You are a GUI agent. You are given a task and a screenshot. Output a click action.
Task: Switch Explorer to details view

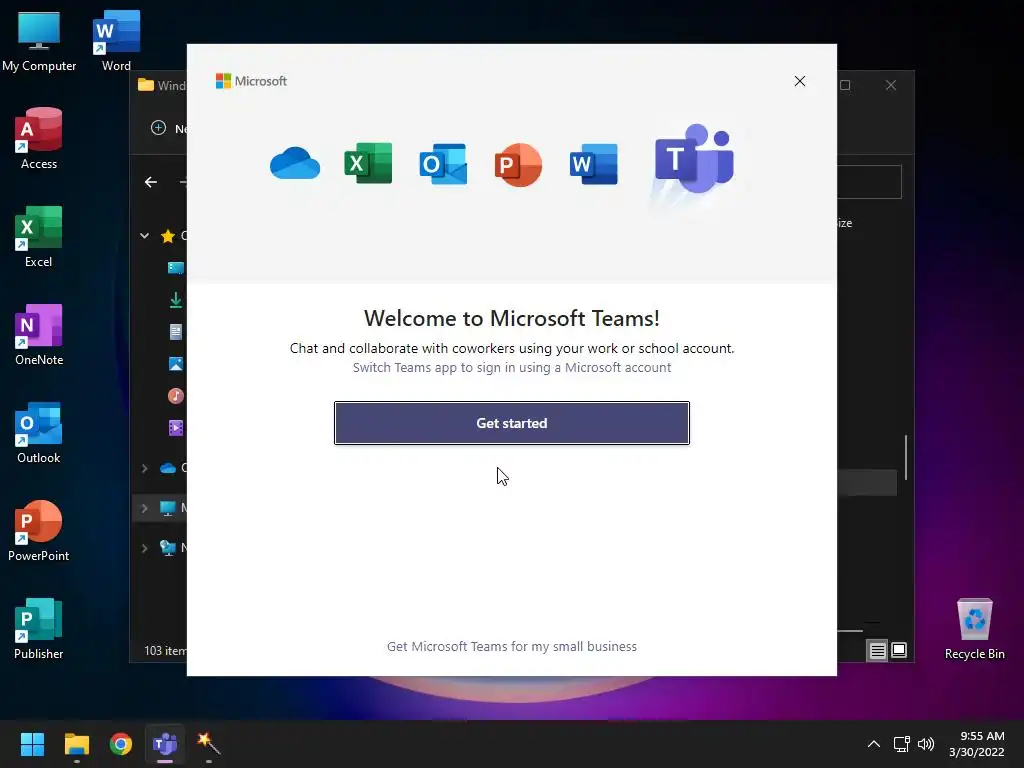tap(877, 650)
